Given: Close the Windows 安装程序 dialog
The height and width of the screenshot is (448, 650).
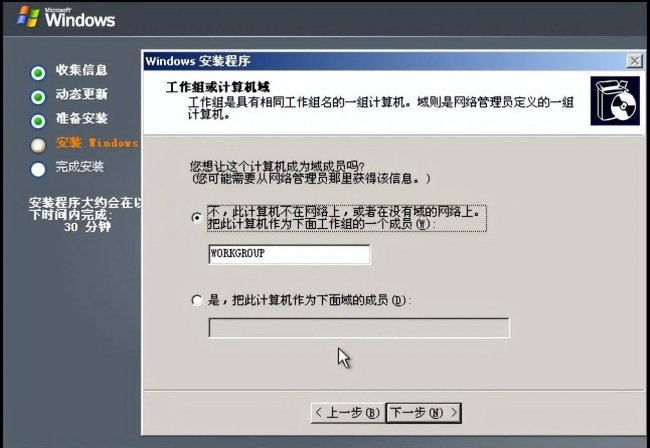Looking at the screenshot, I should (x=635, y=61).
